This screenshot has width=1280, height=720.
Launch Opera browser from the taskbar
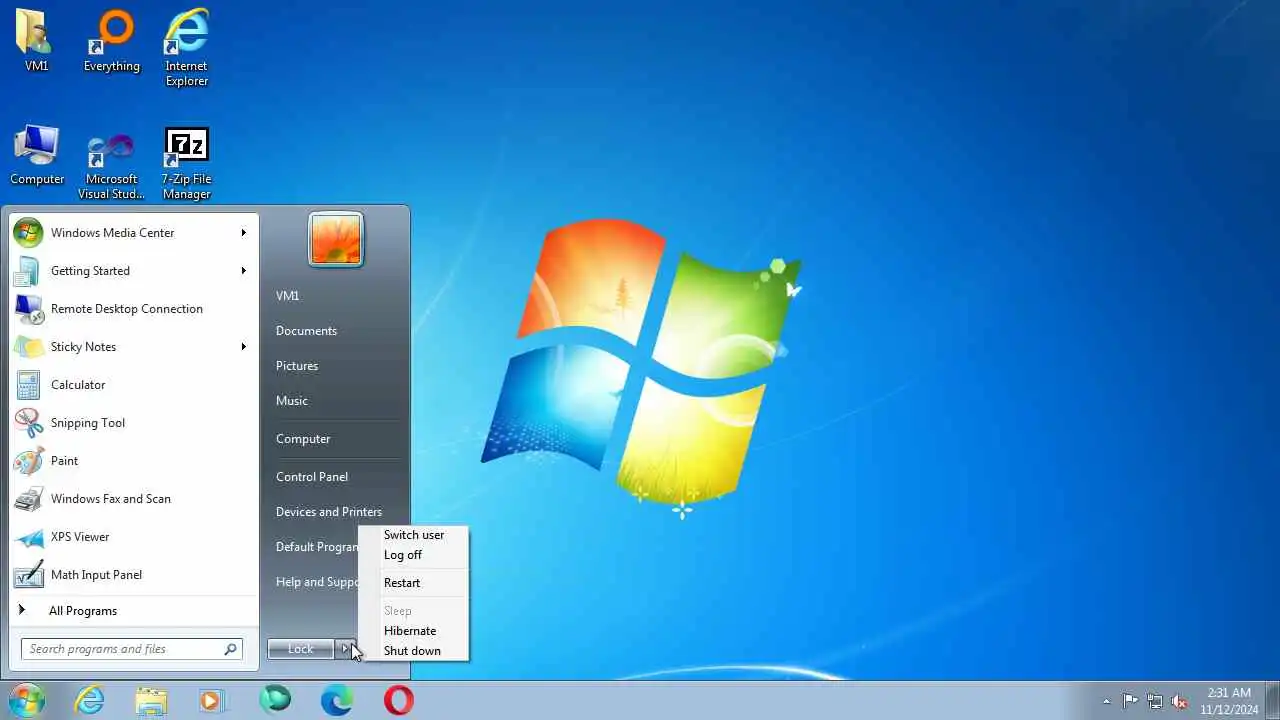coord(398,700)
